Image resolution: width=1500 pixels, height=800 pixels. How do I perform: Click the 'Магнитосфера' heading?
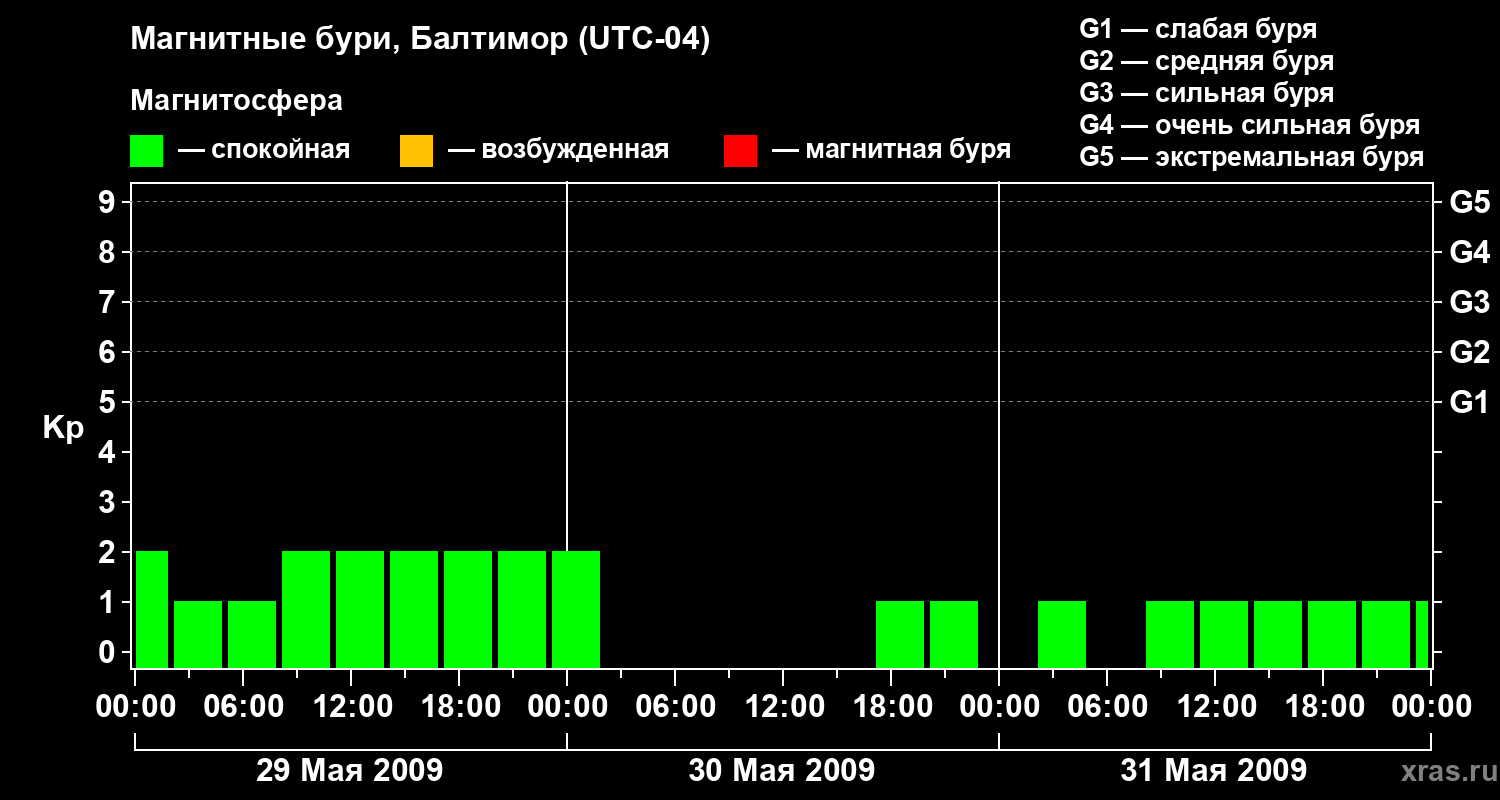point(236,101)
